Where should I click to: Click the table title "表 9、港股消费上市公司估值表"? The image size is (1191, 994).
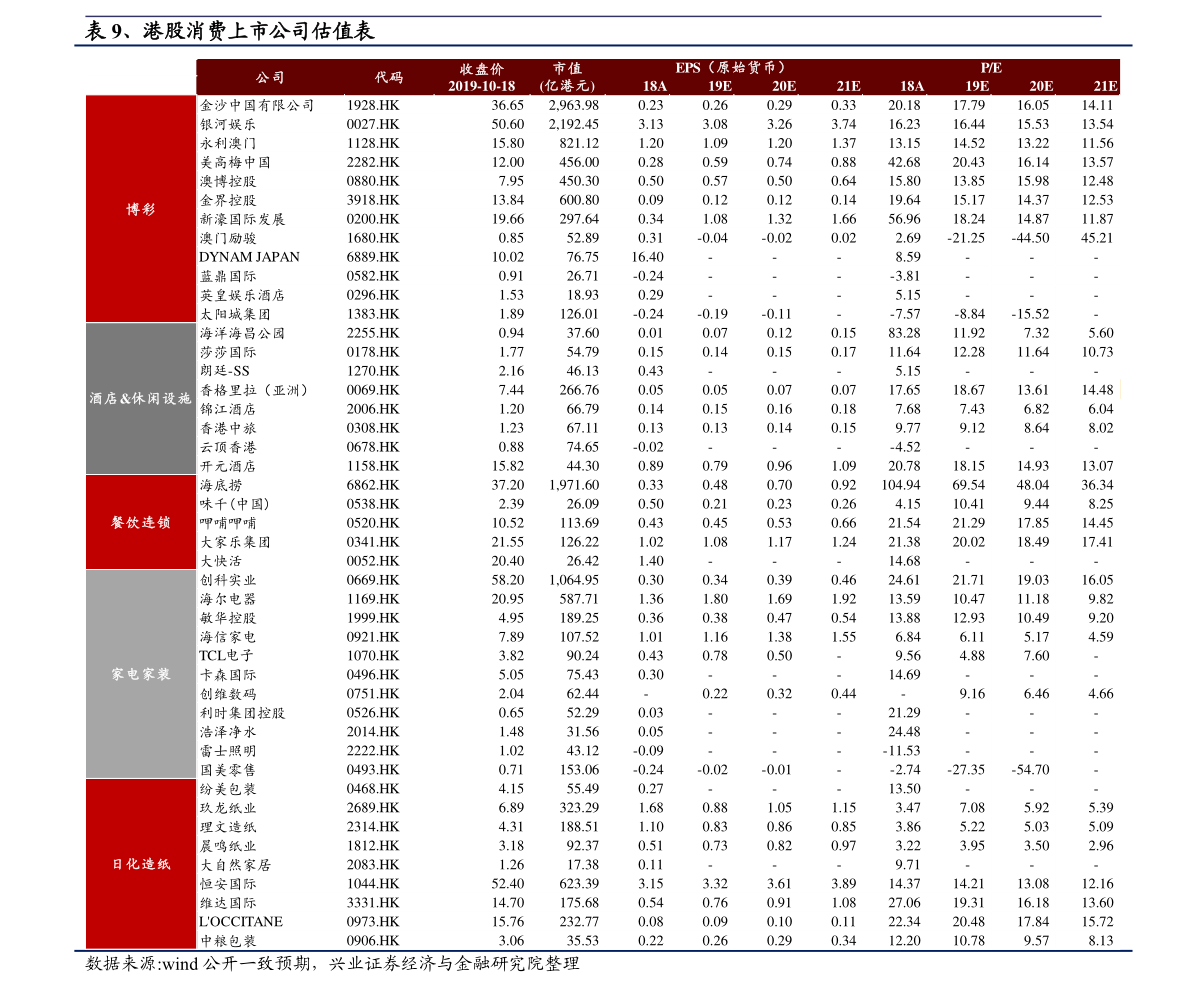pos(229,31)
